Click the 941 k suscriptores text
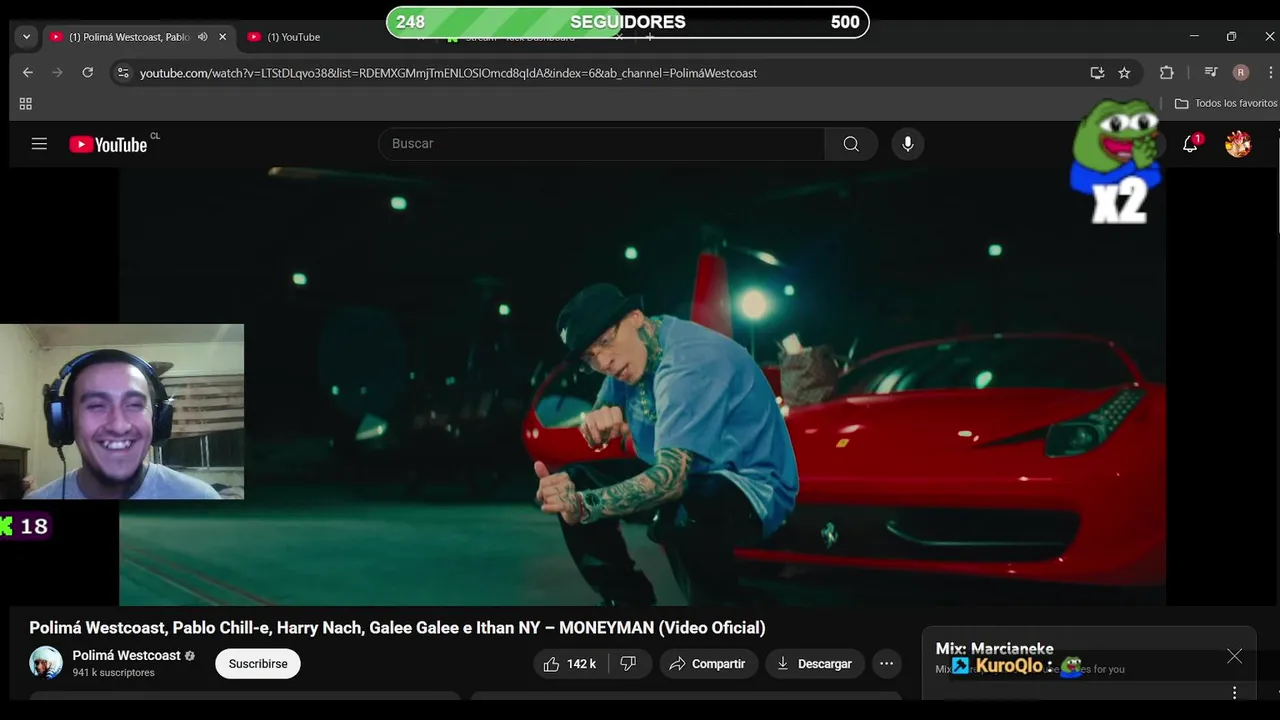Viewport: 1280px width, 720px height. (113, 673)
